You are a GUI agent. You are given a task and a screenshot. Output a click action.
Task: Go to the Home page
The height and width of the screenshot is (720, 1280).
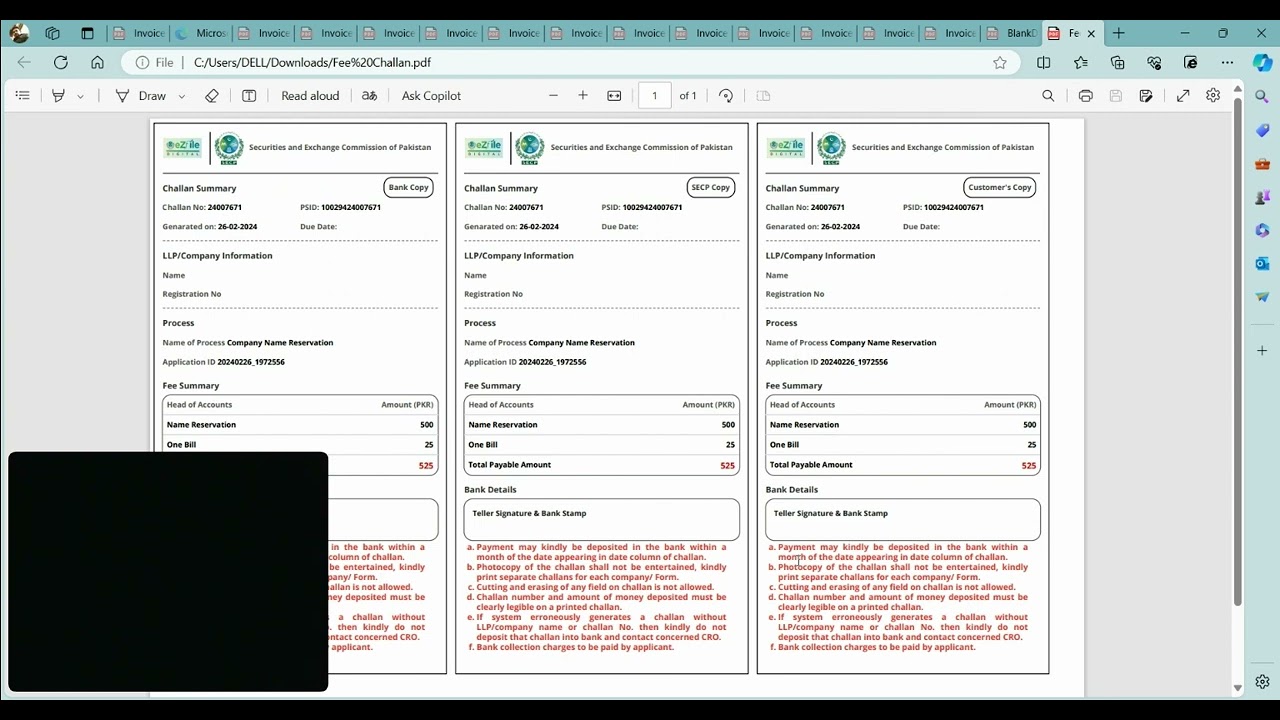coord(97,62)
